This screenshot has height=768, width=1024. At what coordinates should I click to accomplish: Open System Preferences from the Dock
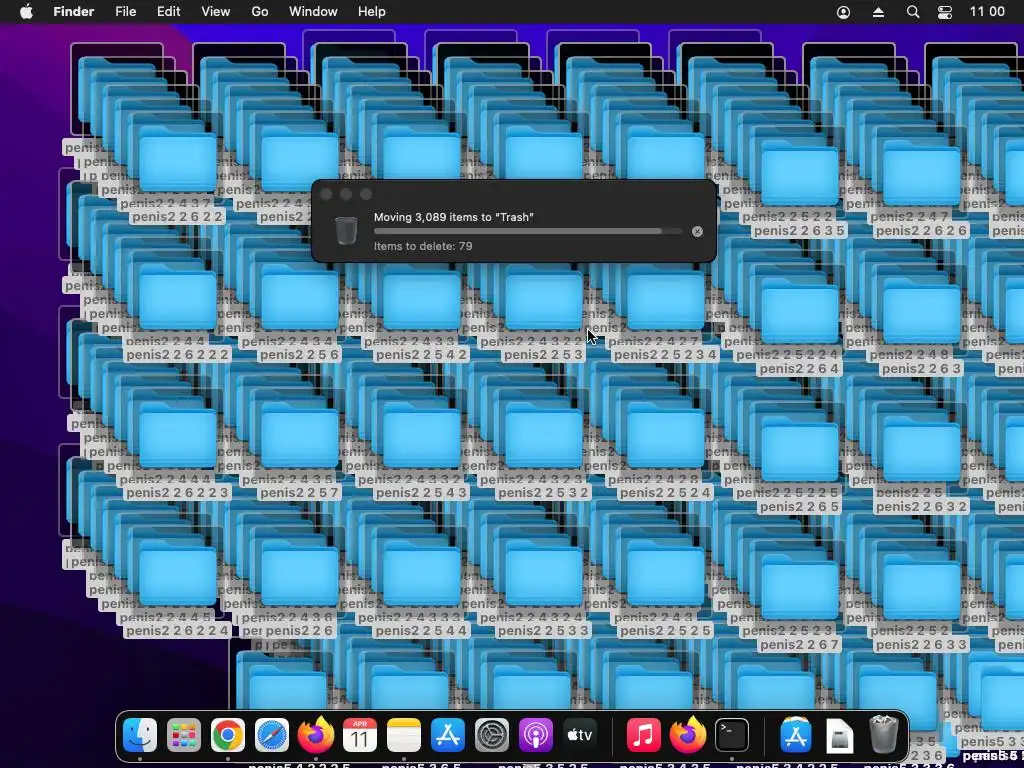click(x=492, y=735)
